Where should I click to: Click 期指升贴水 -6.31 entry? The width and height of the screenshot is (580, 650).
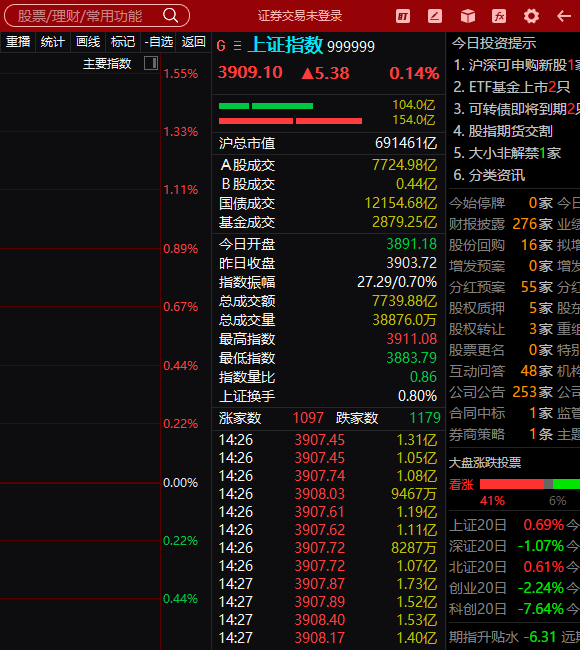pyautogui.click(x=502, y=637)
